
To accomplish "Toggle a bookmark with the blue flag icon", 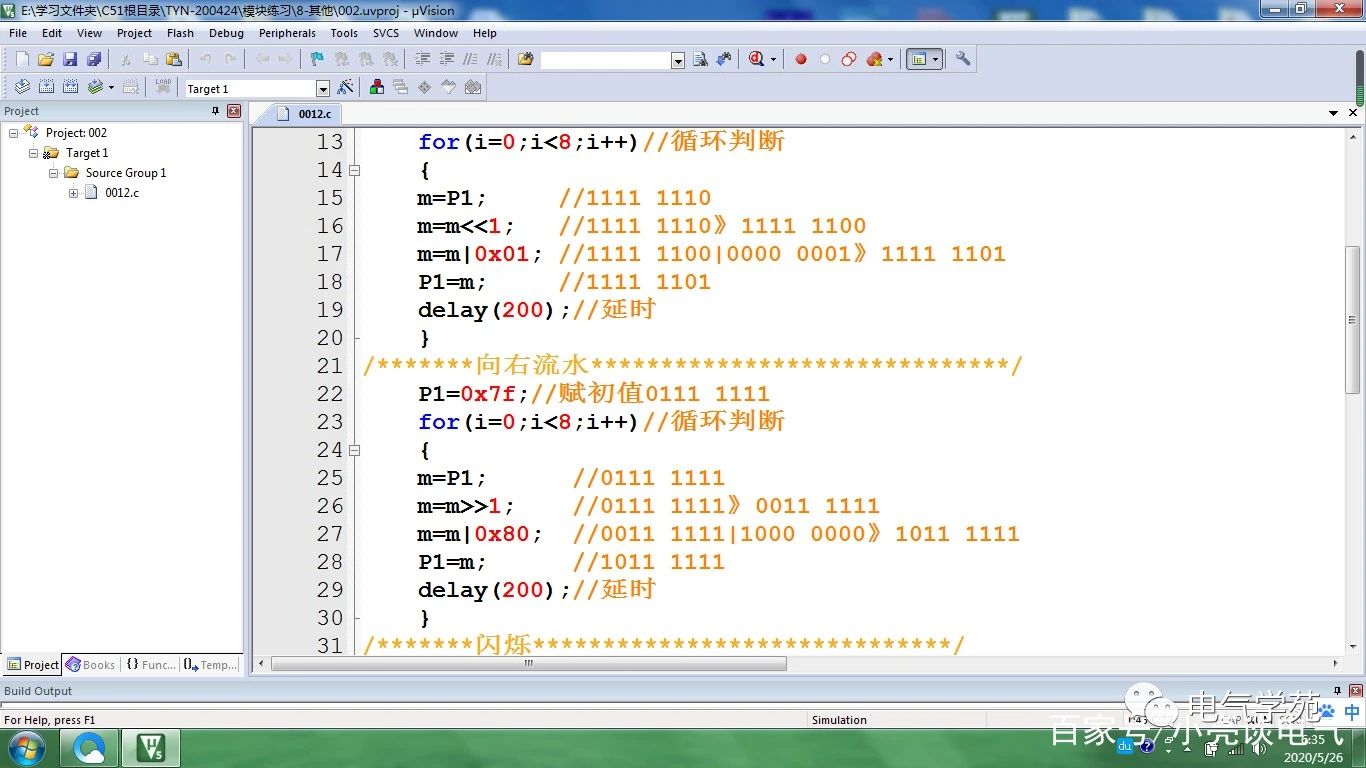I will tap(317, 59).
